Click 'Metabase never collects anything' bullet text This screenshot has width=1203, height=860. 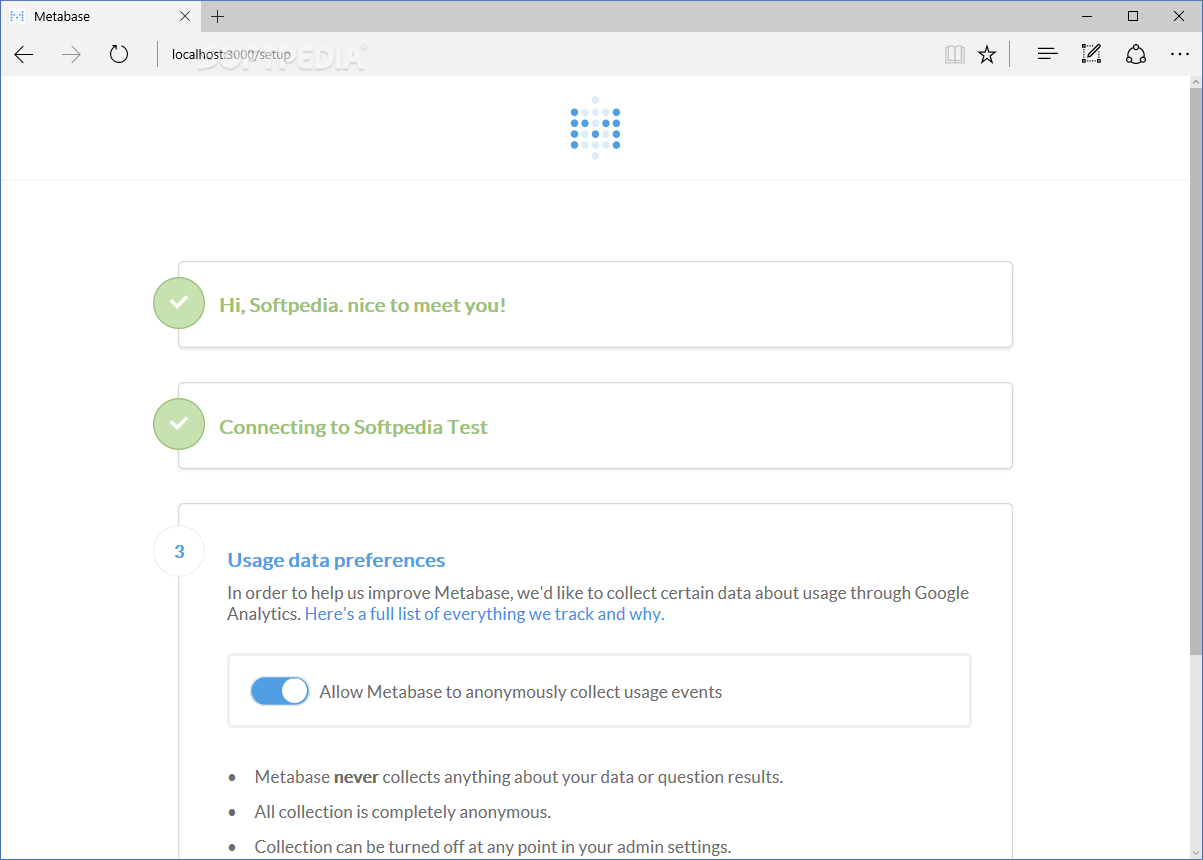pos(519,777)
